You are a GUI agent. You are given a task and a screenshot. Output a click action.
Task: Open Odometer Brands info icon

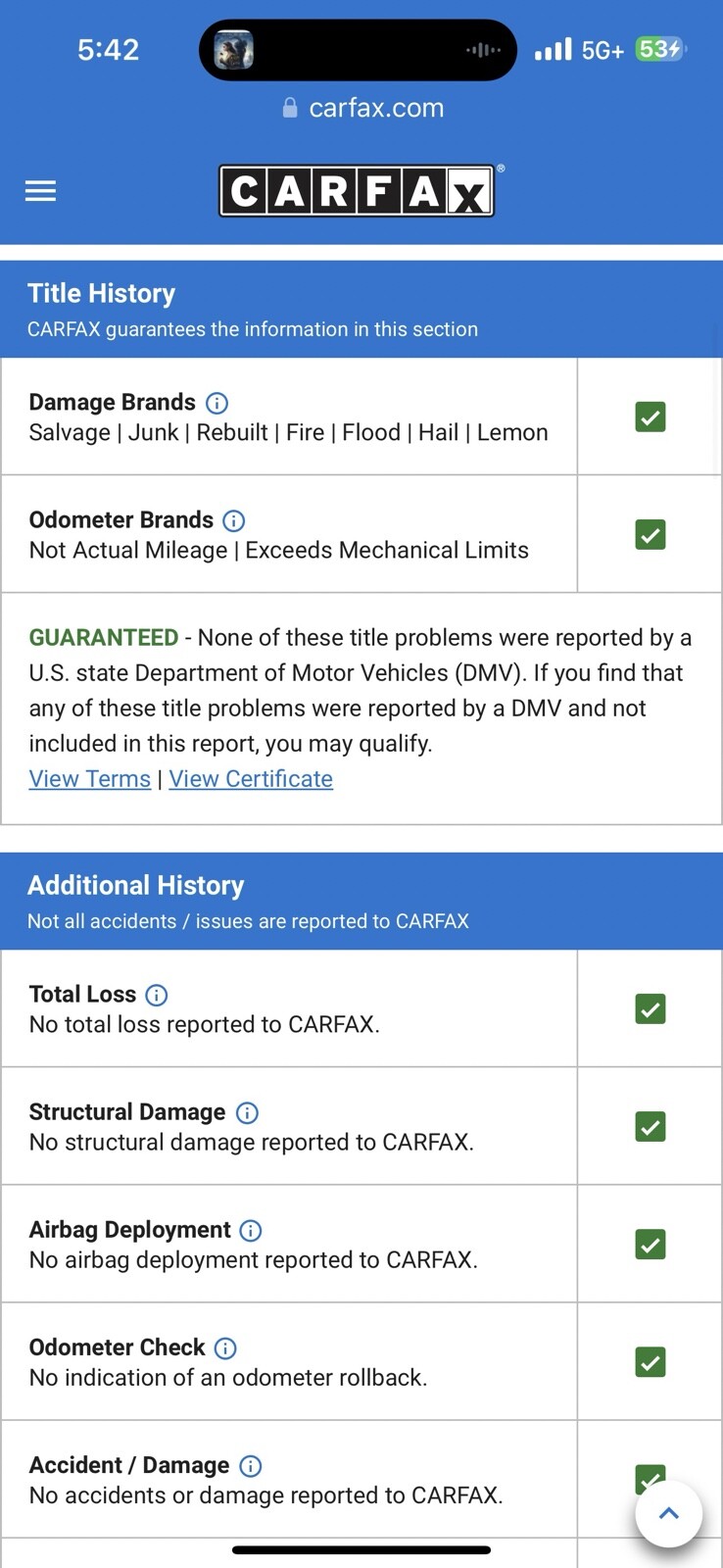[234, 520]
